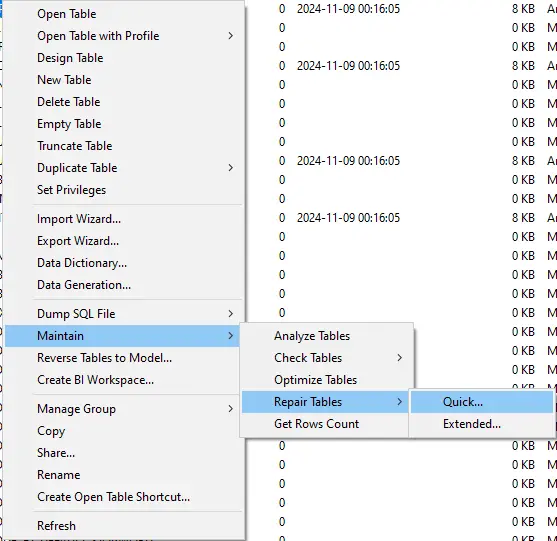Screen dimensions: 557x541
Task: Expand Open Table with Profile submenu arrow
Action: point(231,36)
